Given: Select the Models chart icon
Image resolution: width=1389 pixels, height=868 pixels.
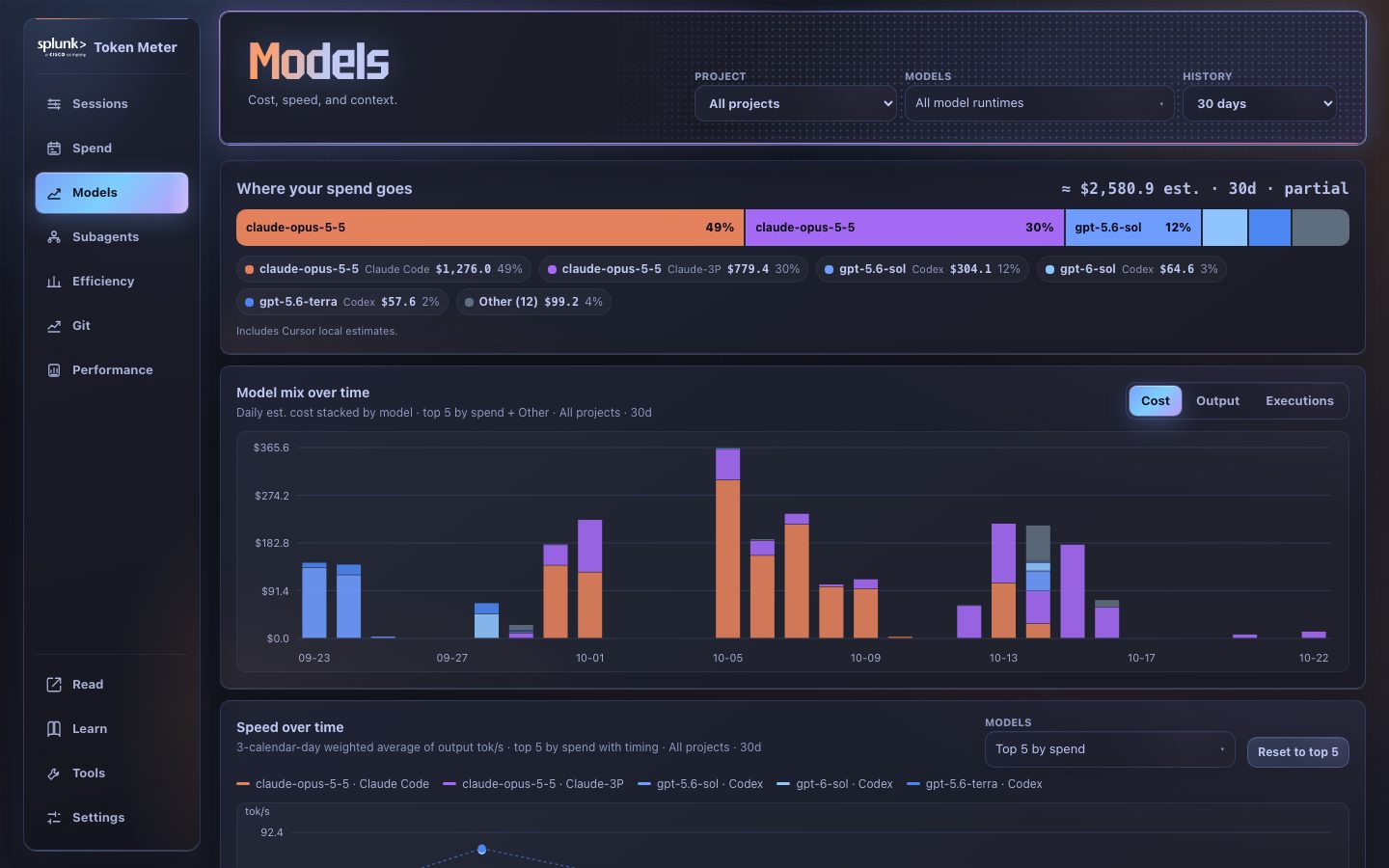Looking at the screenshot, I should point(54,193).
